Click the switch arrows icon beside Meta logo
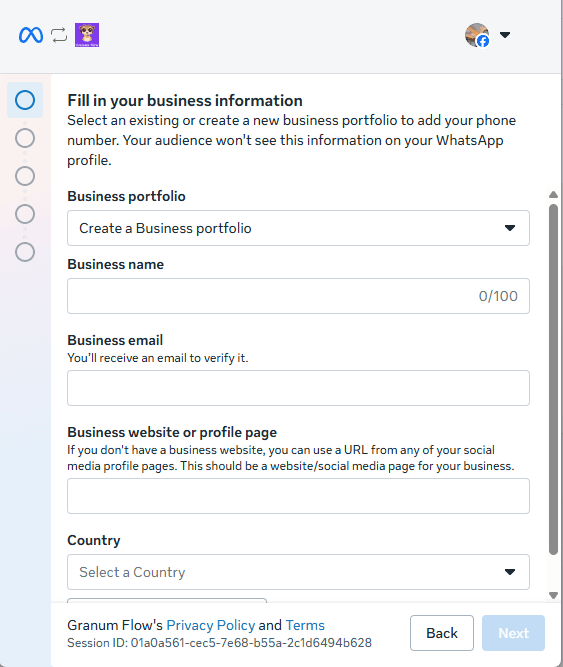Screen dimensions: 563x667 click(59, 35)
